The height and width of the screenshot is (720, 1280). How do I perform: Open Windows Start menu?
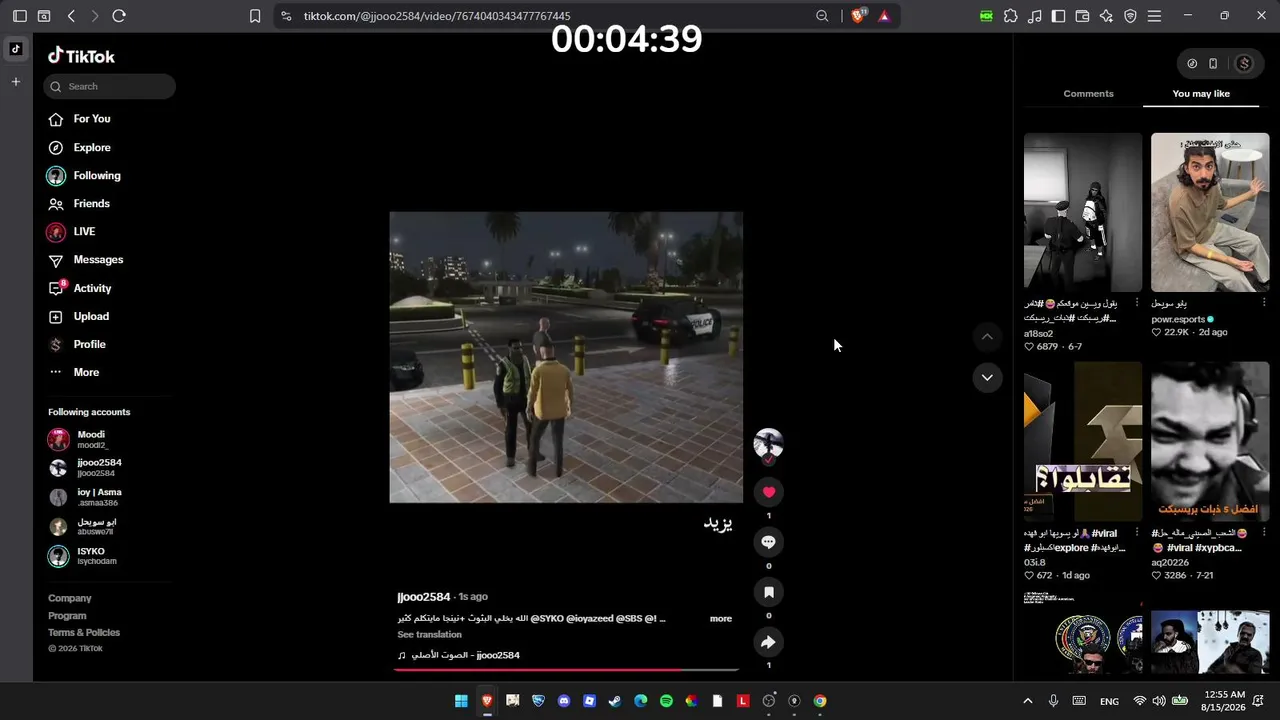[x=461, y=701]
